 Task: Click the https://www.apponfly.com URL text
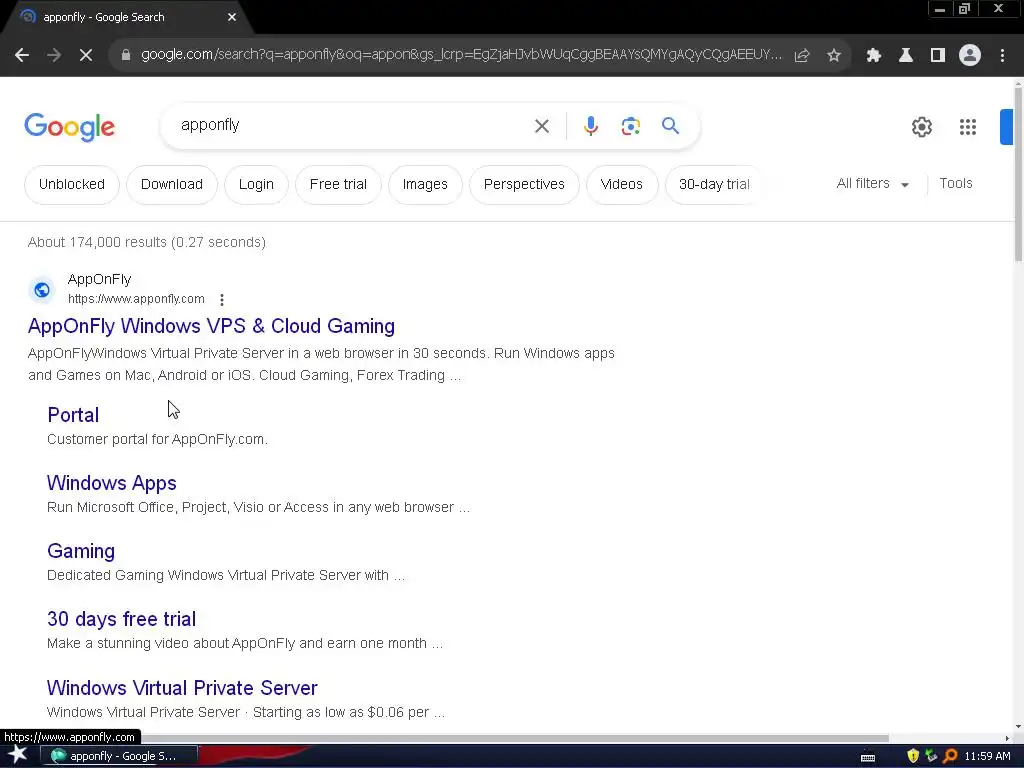point(136,299)
